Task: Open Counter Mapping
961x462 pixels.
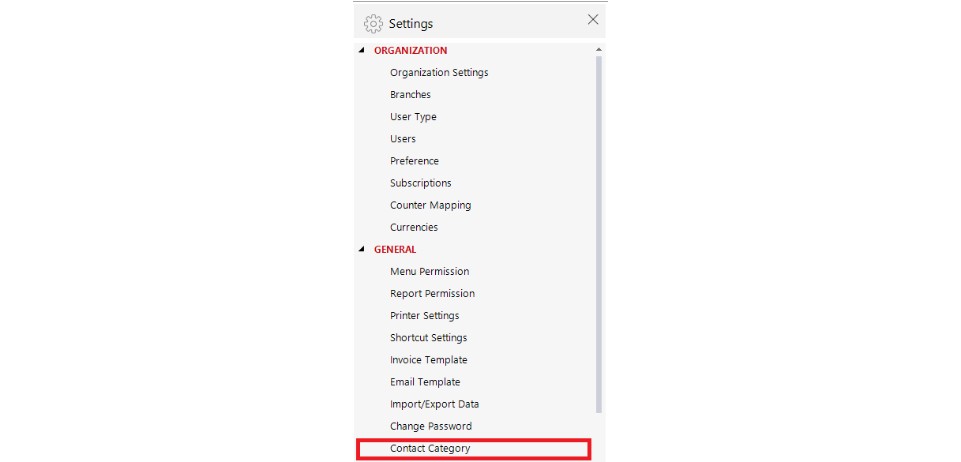Action: coord(430,205)
